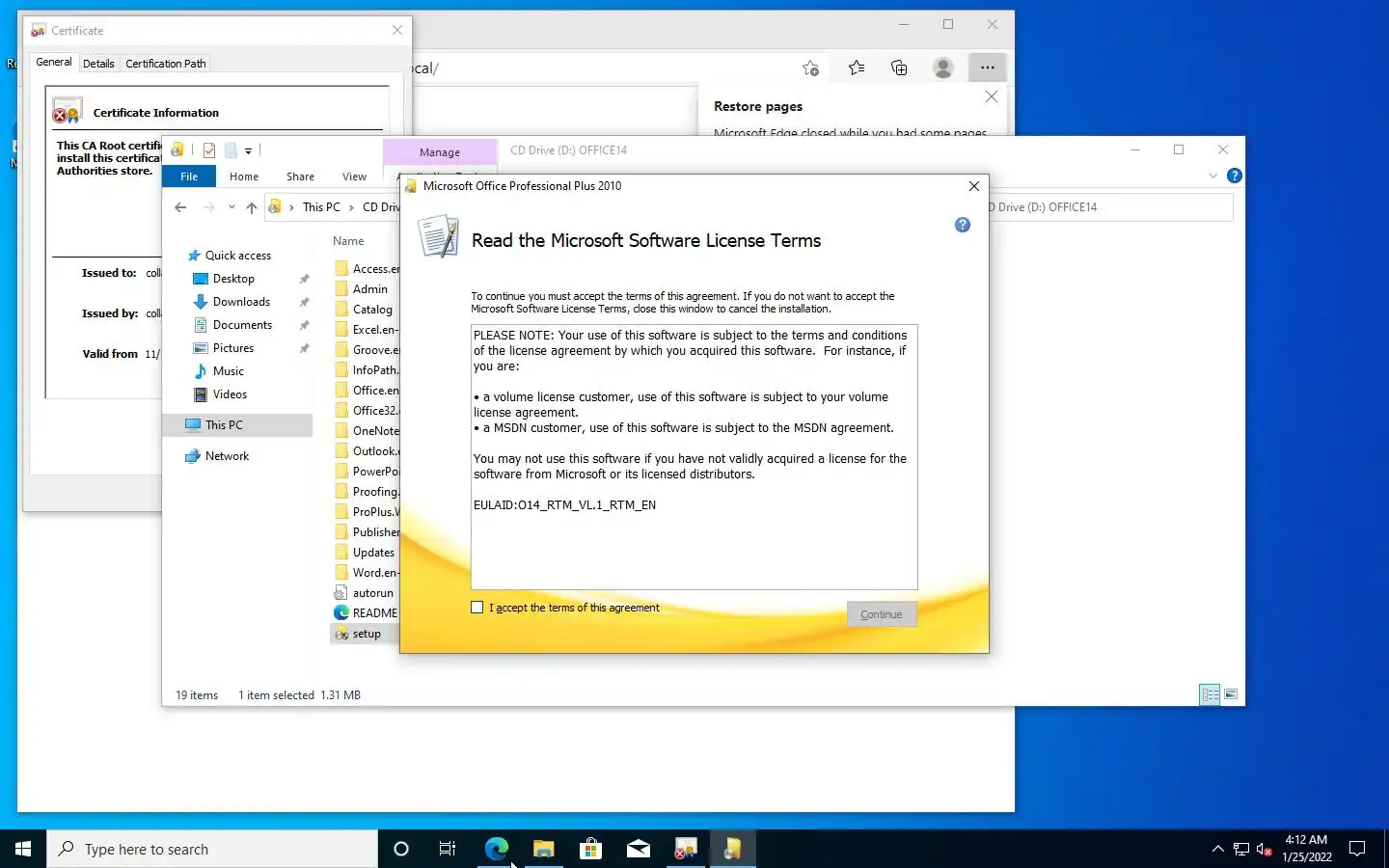The image size is (1389, 868).
Task: Click Properties icon in quick access toolbar
Action: [209, 150]
